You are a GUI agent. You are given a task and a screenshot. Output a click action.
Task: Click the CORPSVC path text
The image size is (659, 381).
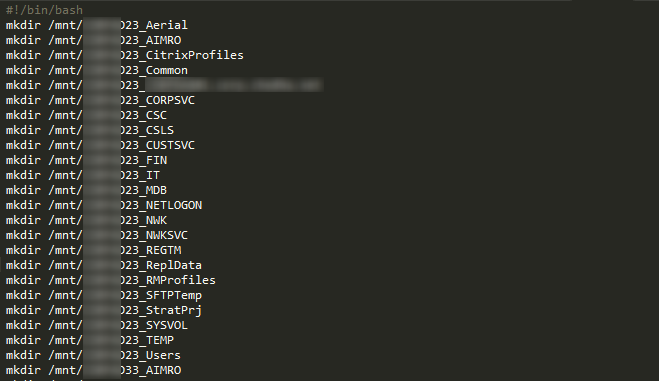click(170, 100)
